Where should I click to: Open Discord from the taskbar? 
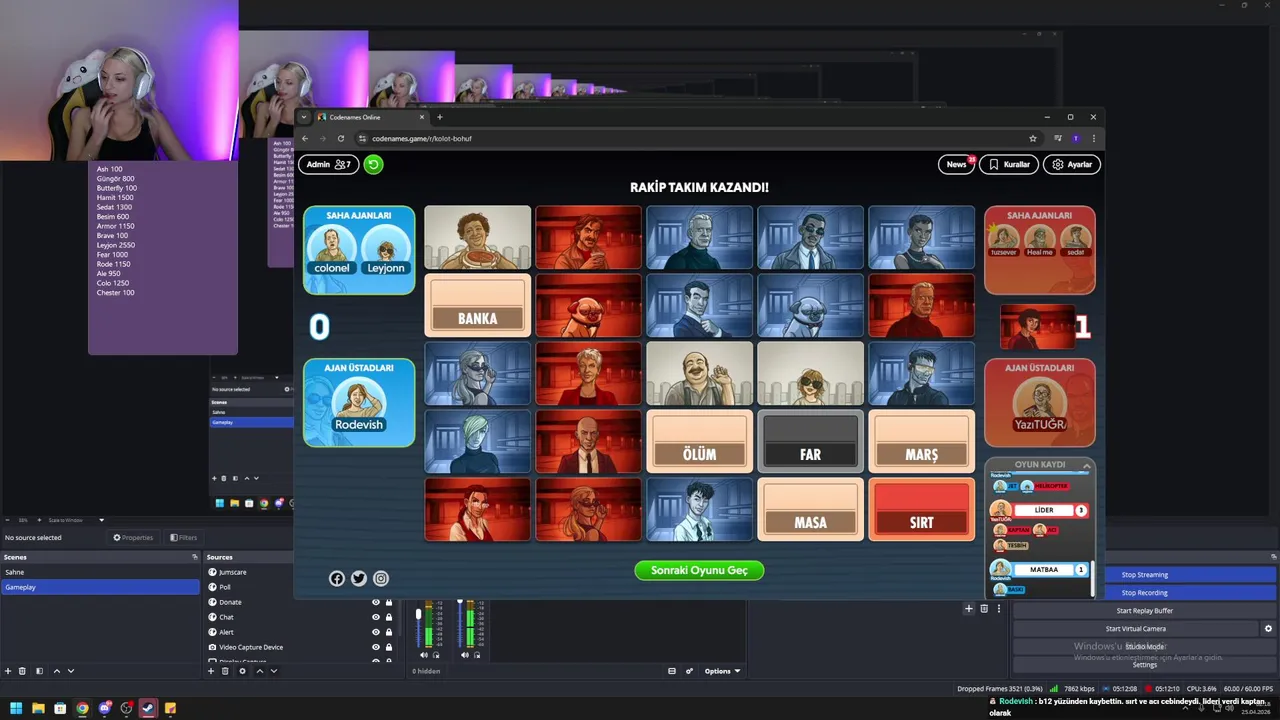point(104,708)
